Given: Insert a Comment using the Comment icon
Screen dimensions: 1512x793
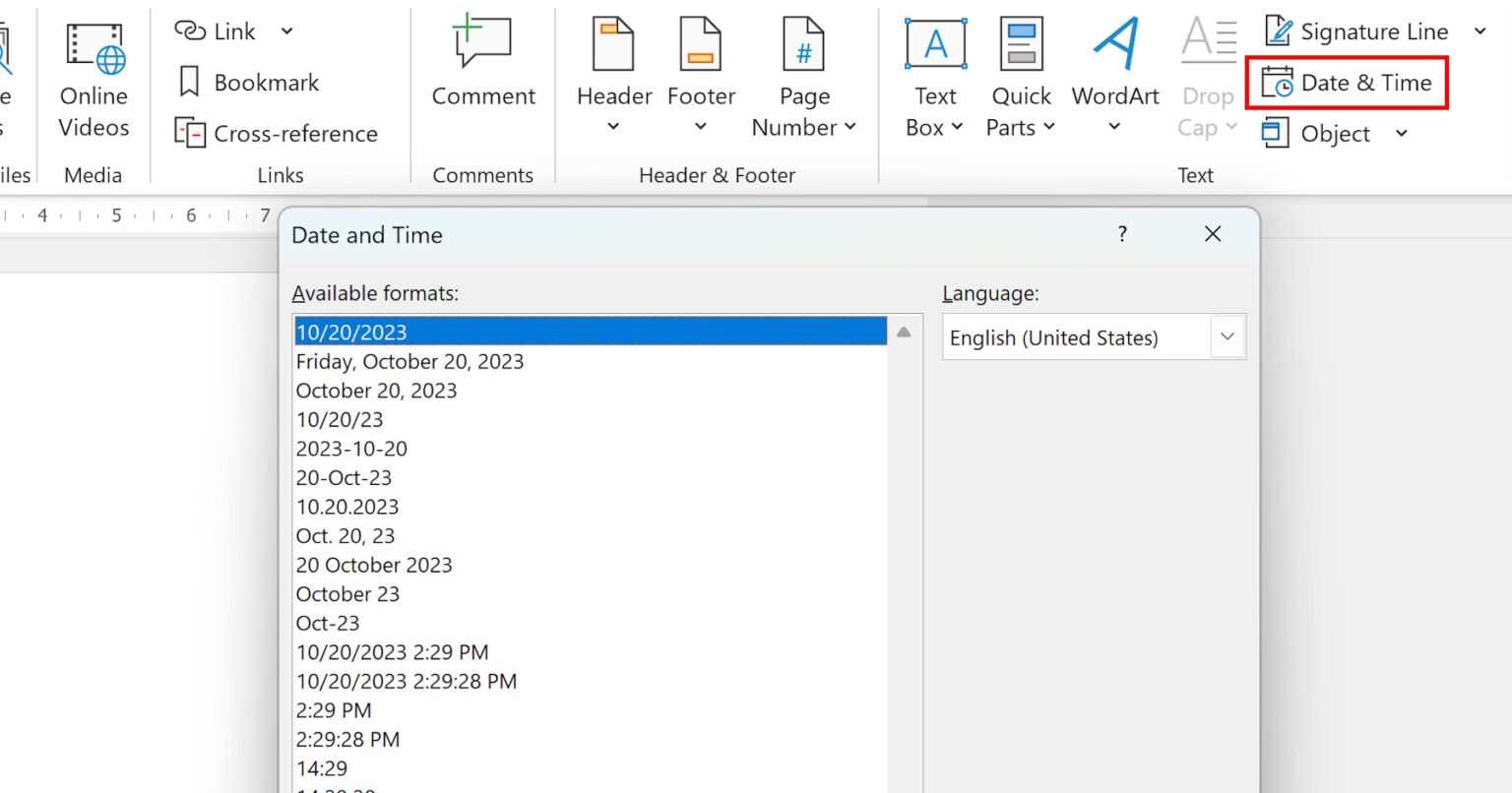Looking at the screenshot, I should pyautogui.click(x=483, y=59).
